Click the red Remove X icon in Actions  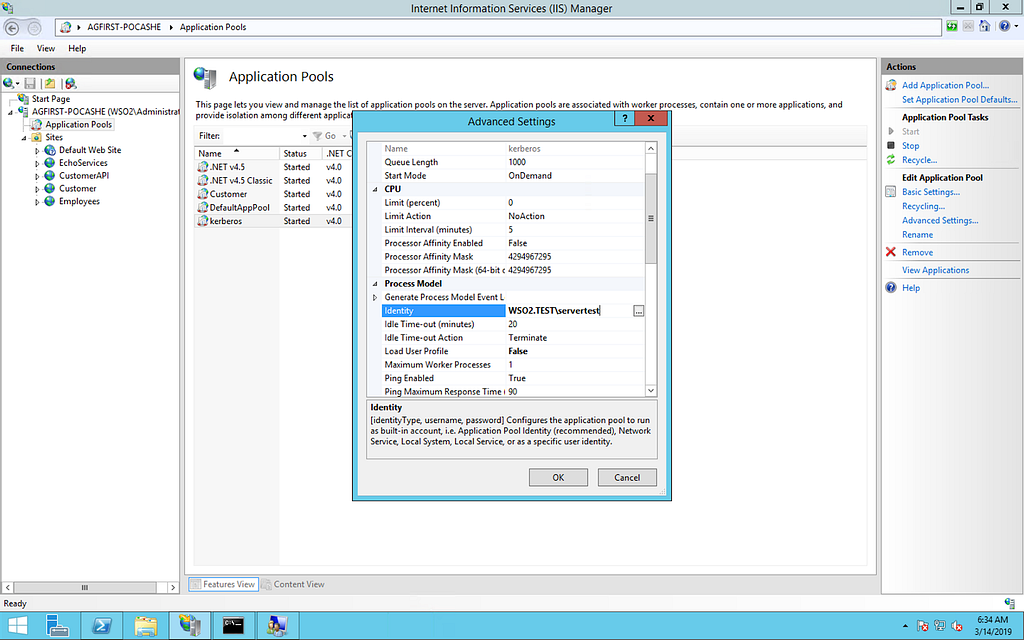point(891,252)
